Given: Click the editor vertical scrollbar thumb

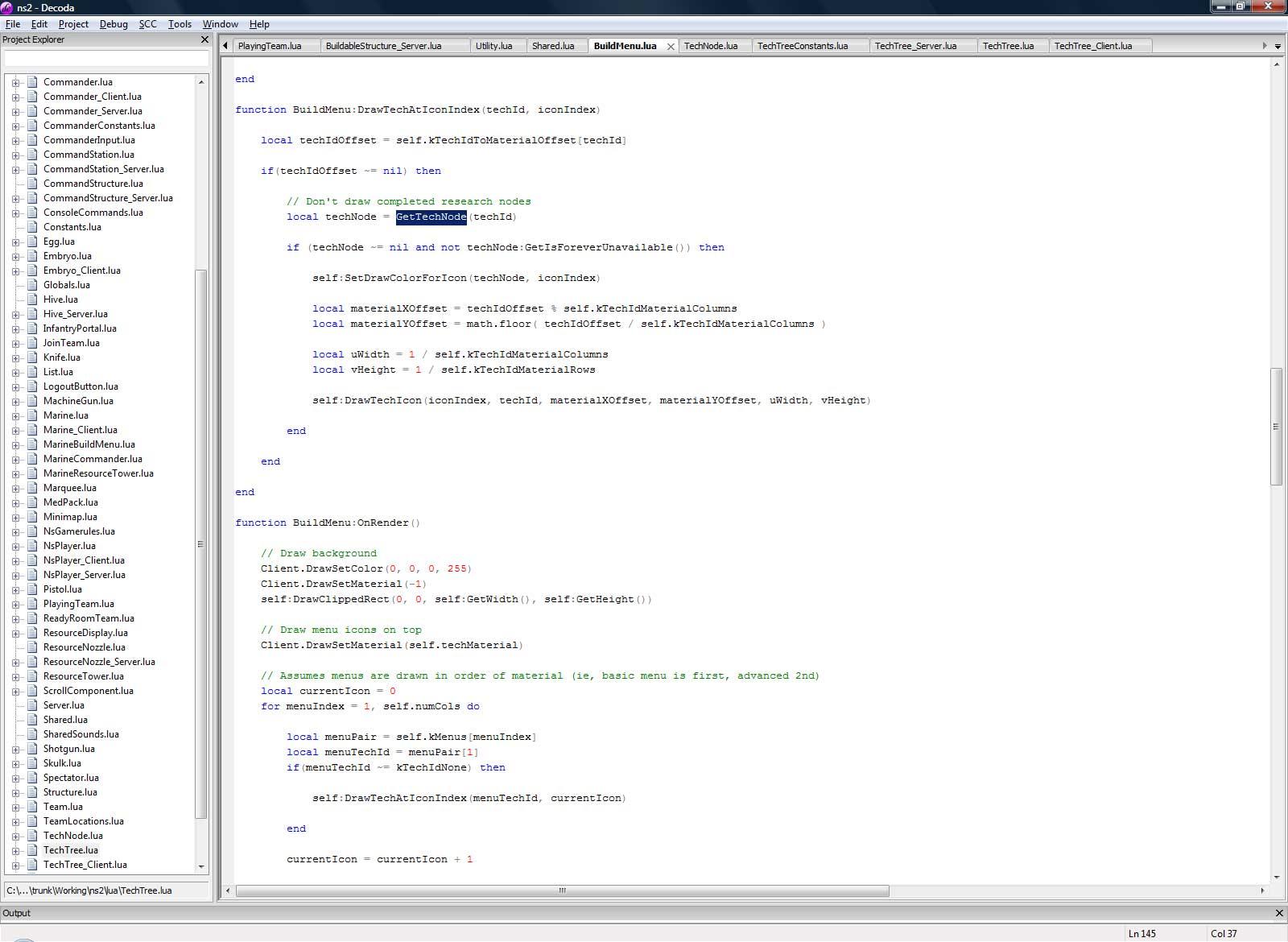Looking at the screenshot, I should 1276,427.
